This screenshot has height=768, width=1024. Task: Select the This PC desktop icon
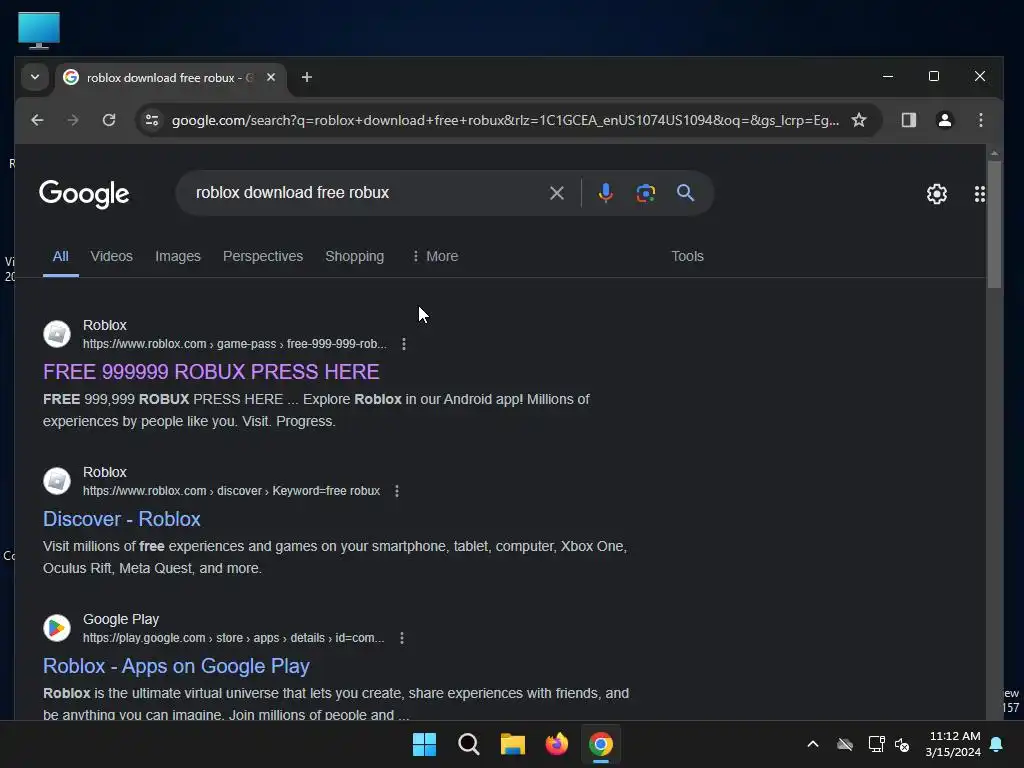click(x=39, y=30)
